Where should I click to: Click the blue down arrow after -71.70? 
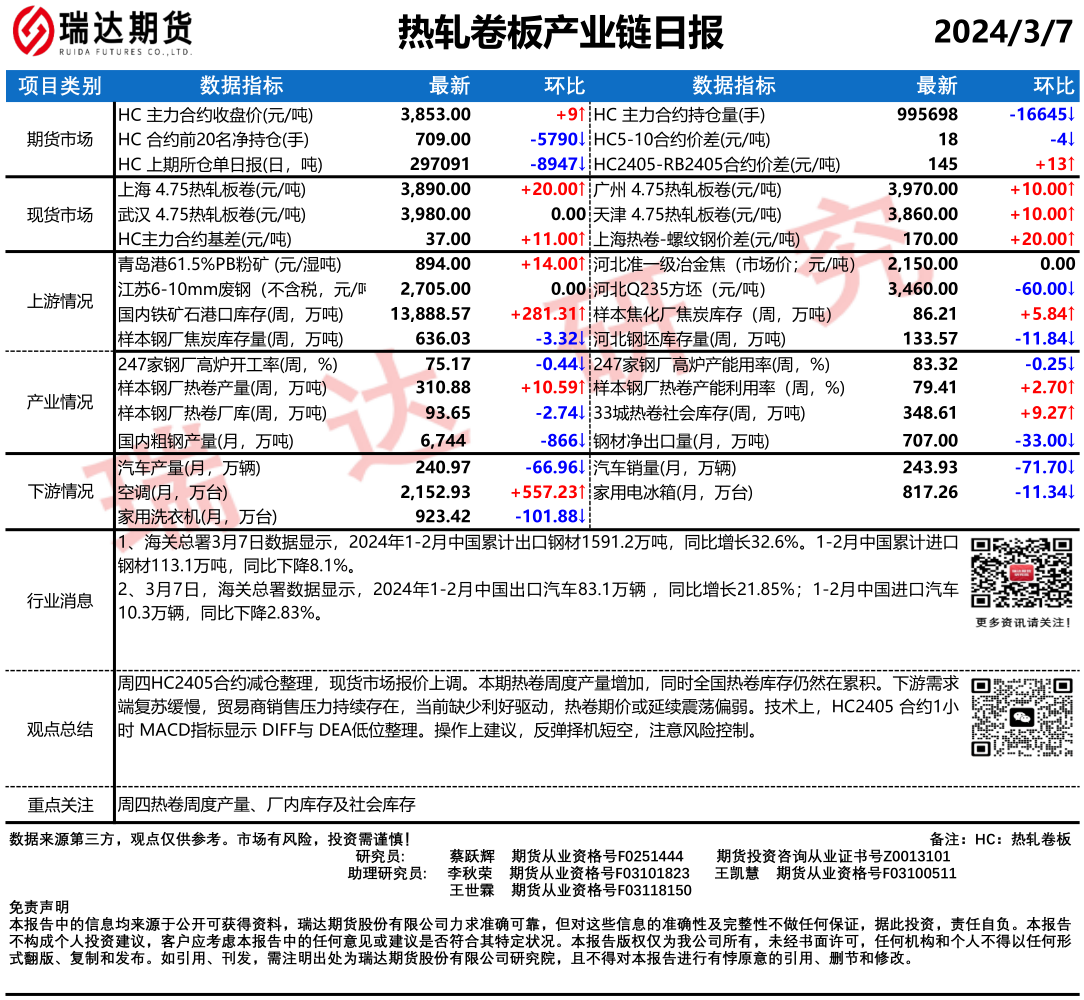coord(1071,467)
